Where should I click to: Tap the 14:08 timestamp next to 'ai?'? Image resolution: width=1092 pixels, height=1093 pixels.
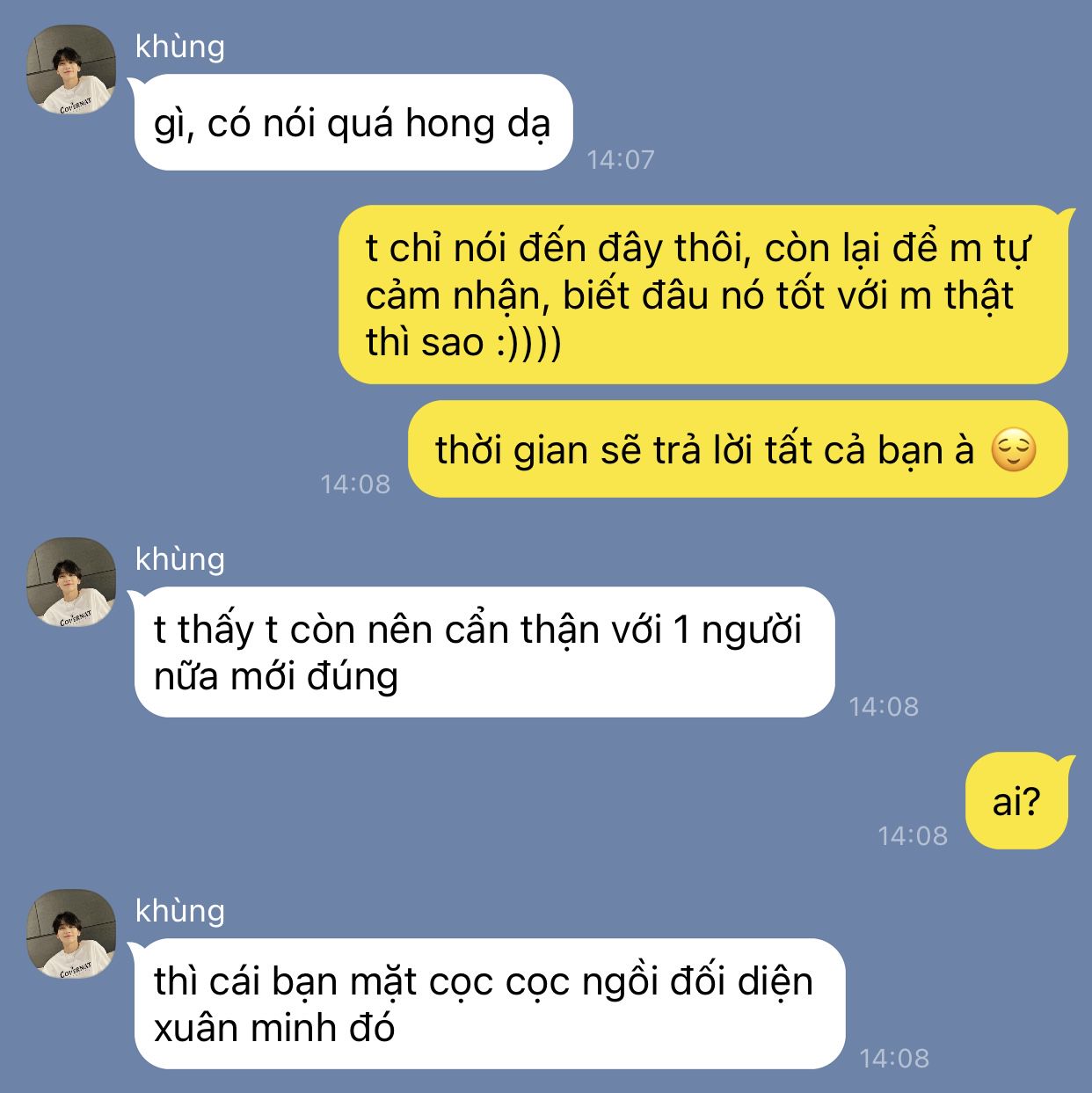(x=913, y=835)
